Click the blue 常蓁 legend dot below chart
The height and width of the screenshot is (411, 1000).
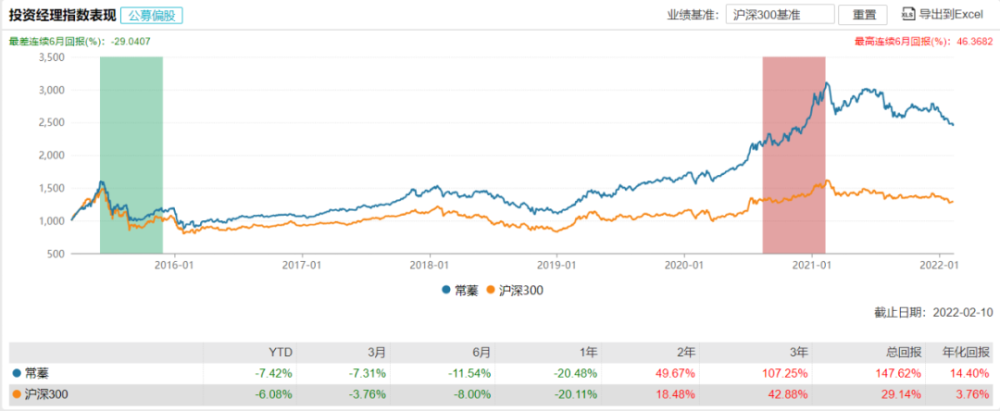point(445,290)
